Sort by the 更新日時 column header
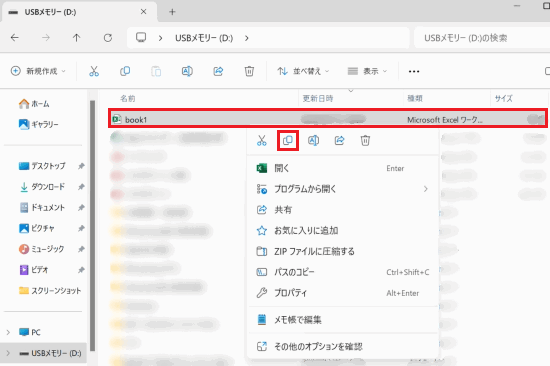This screenshot has width=550, height=366. pos(318,99)
